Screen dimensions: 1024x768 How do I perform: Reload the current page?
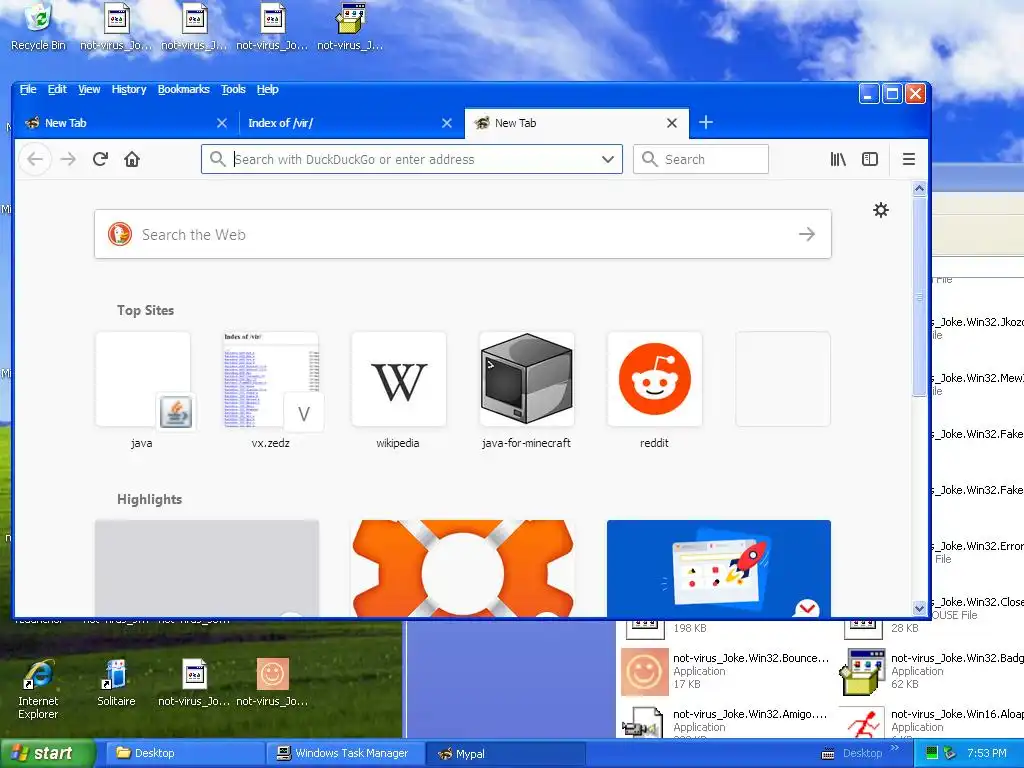tap(100, 159)
